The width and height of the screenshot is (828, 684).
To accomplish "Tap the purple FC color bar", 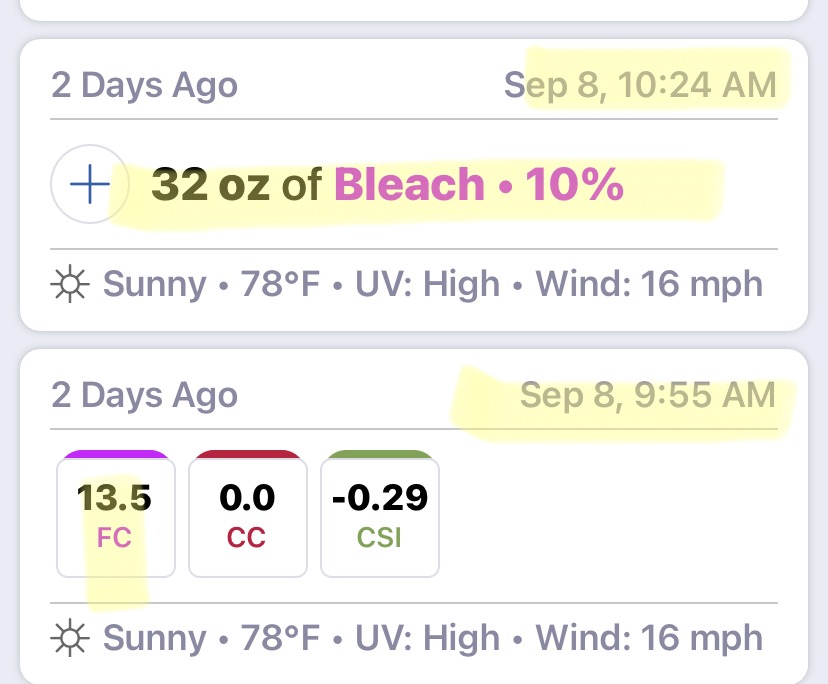I will click(x=116, y=454).
